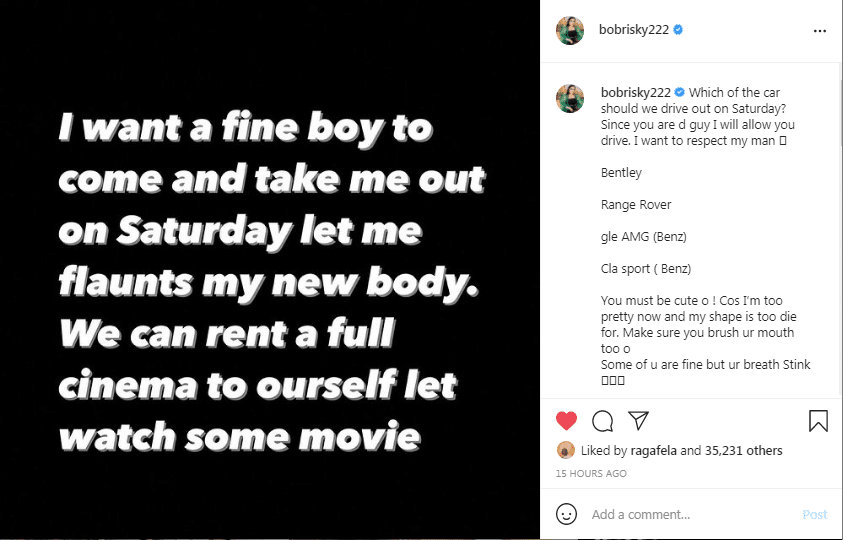Open the profile picture in the post header

point(570,31)
